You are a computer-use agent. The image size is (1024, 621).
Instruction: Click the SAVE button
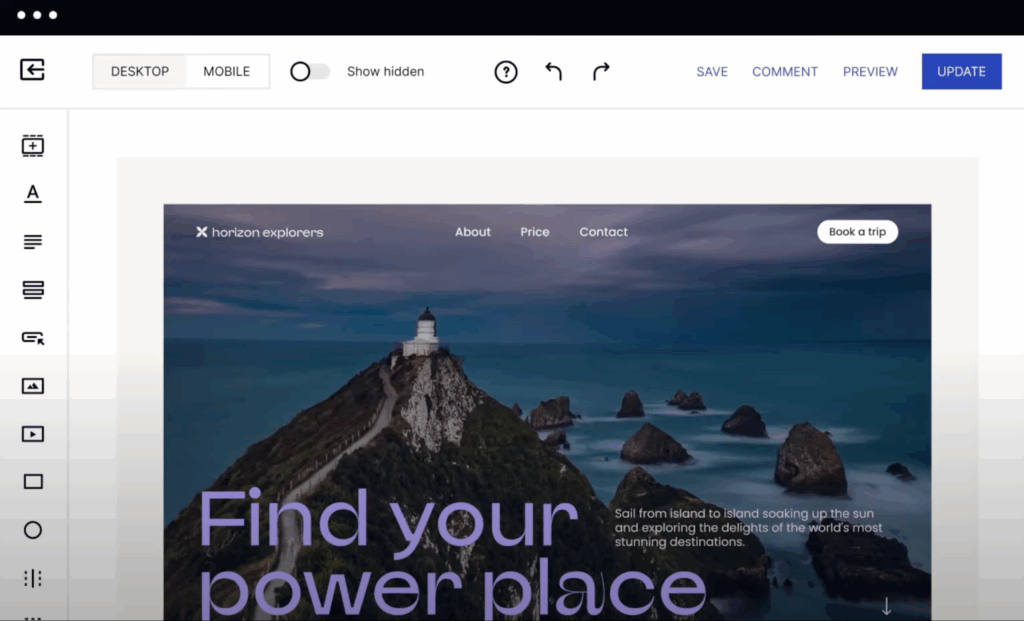click(x=712, y=72)
